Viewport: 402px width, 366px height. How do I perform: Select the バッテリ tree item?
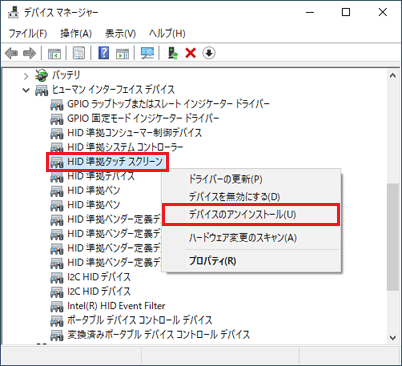pyautogui.click(x=66, y=75)
